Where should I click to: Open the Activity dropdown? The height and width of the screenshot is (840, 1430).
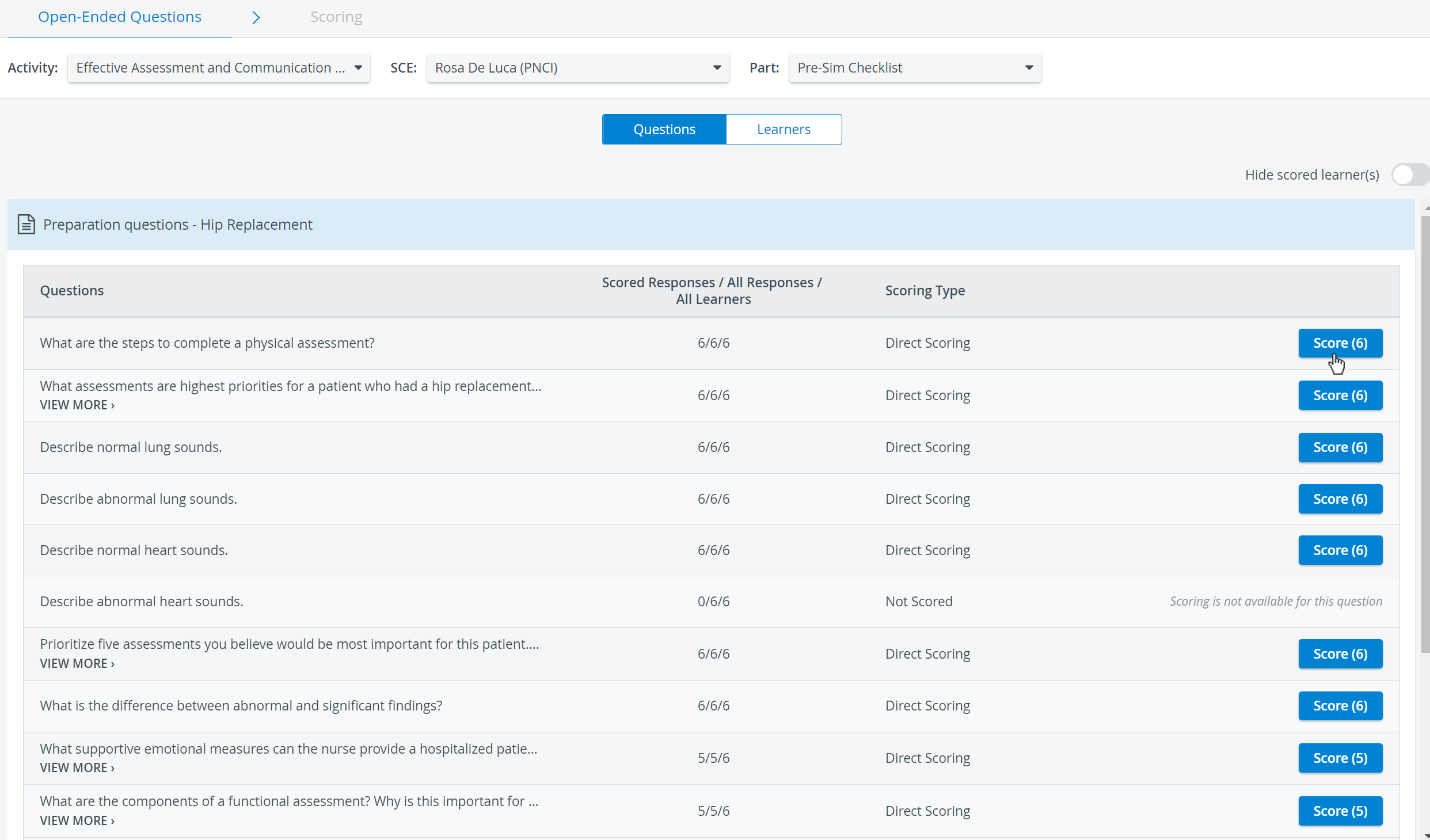(x=219, y=68)
